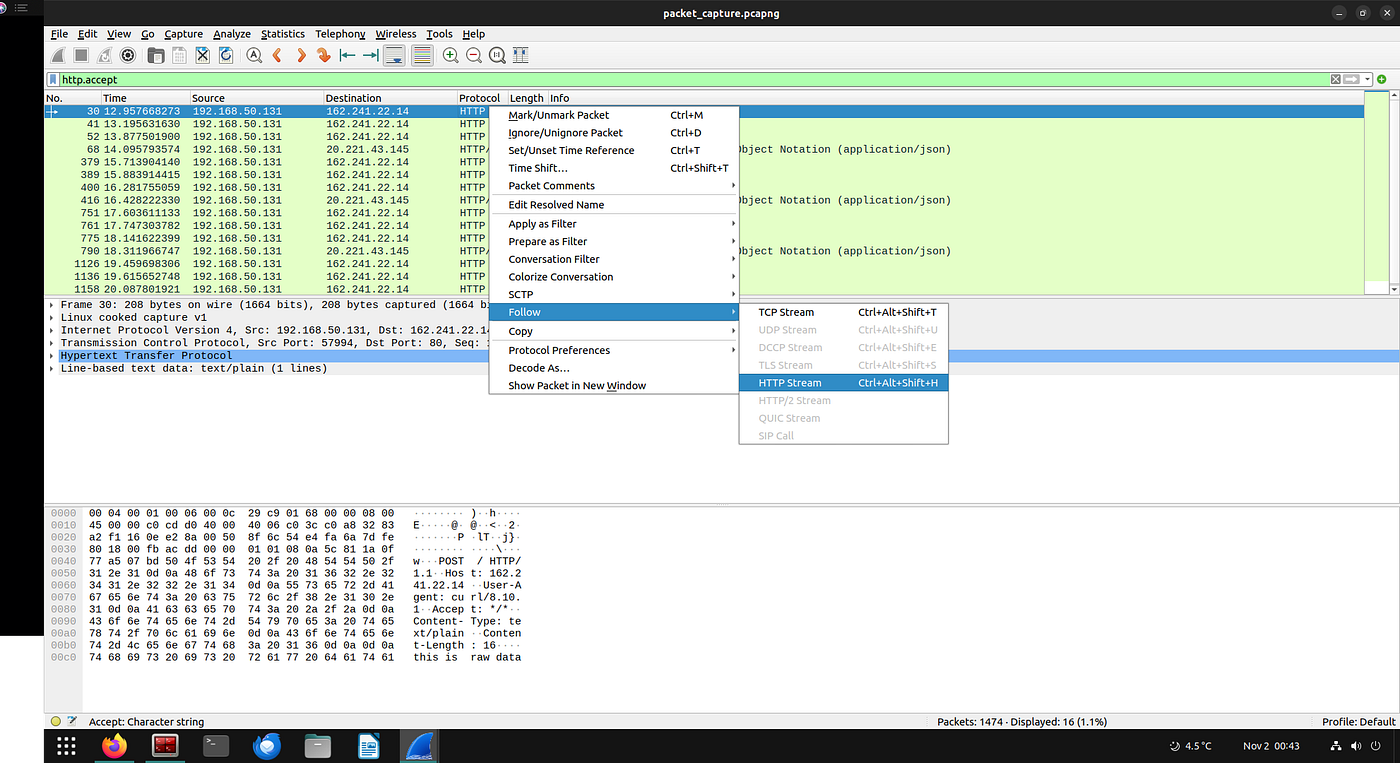This screenshot has height=763, width=1400.
Task: Click the save capture file icon
Action: (178, 56)
